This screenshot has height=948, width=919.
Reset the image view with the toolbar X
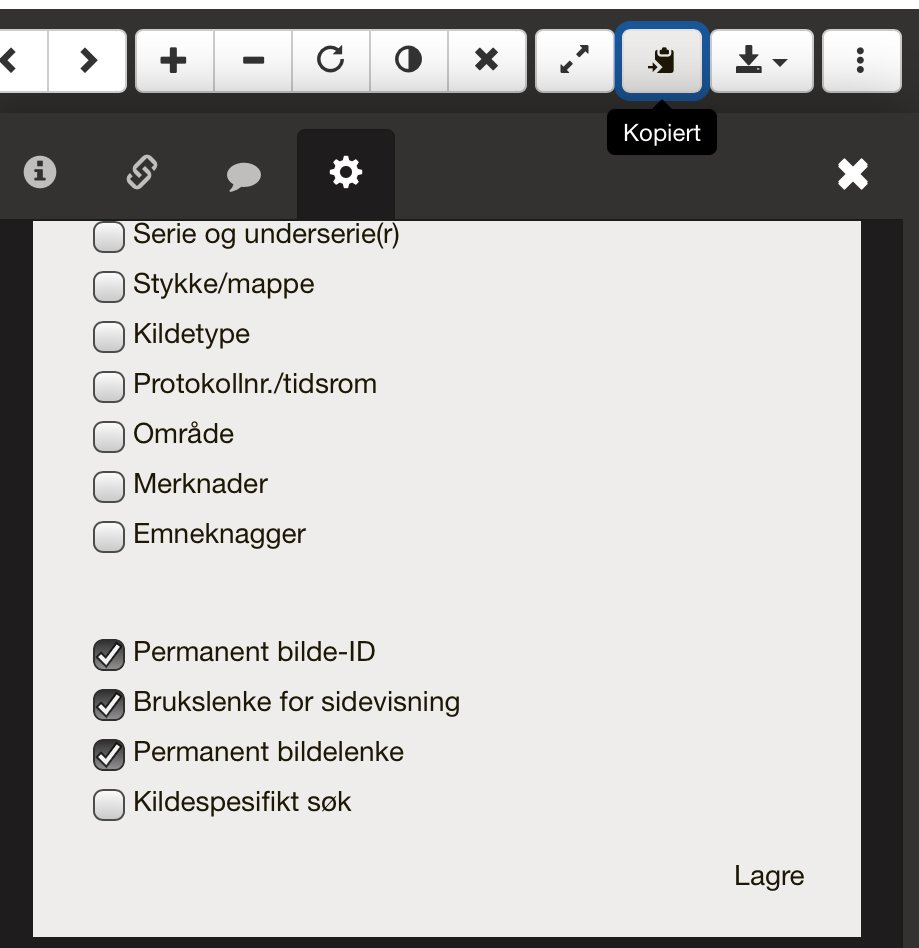[486, 61]
